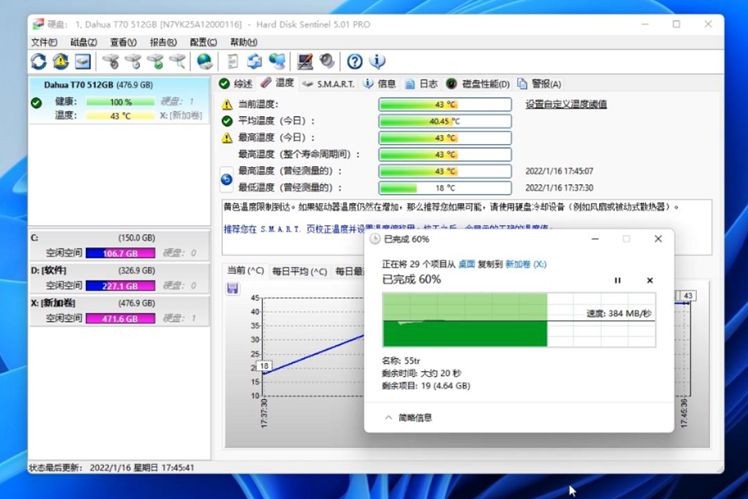Click the blue round arrow icon beside temperature rows

[x=227, y=179]
